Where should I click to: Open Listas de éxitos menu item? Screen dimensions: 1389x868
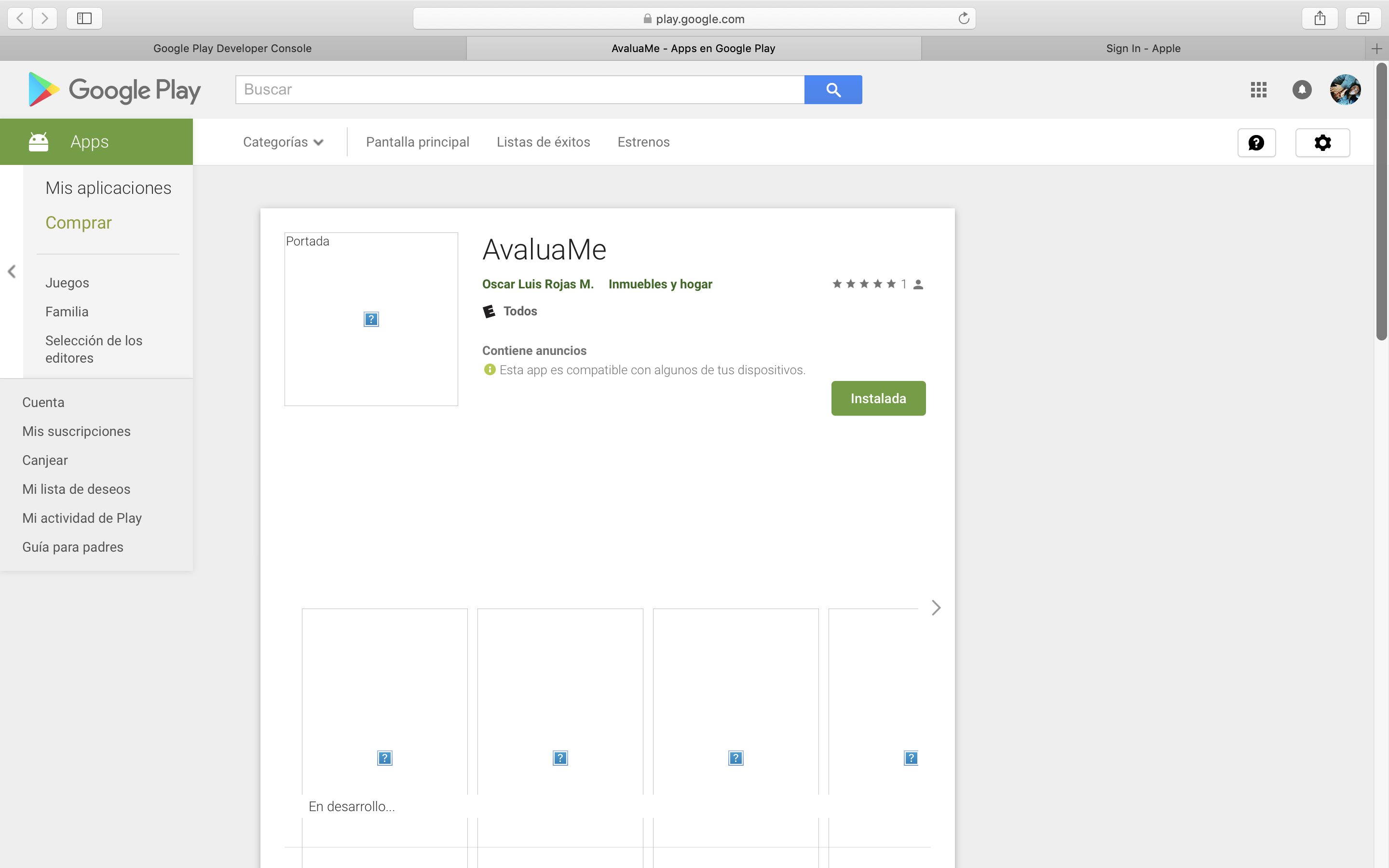543,142
